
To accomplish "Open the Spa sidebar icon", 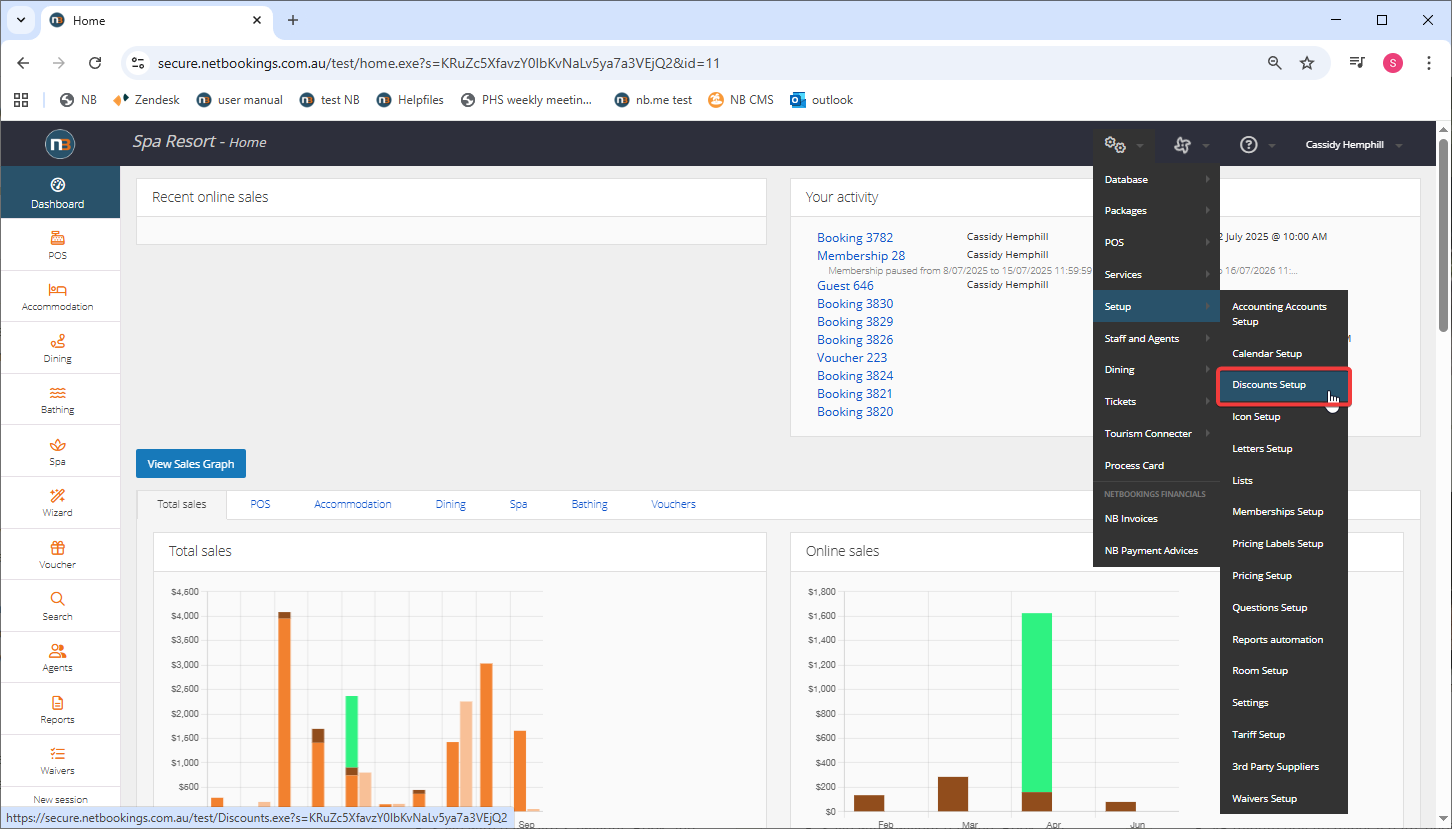I will [58, 451].
